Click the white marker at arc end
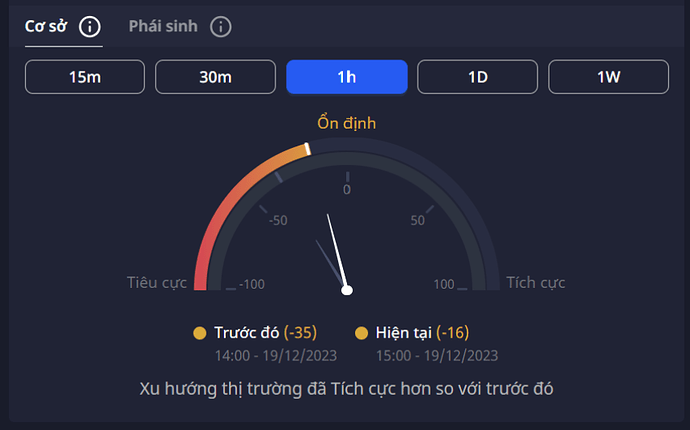The image size is (690, 430). [x=308, y=149]
